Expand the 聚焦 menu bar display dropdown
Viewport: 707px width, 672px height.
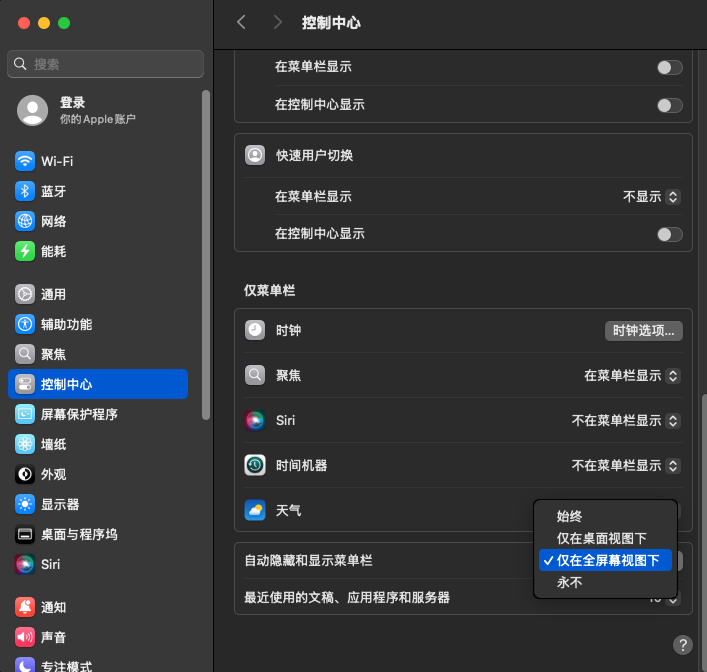click(x=632, y=376)
